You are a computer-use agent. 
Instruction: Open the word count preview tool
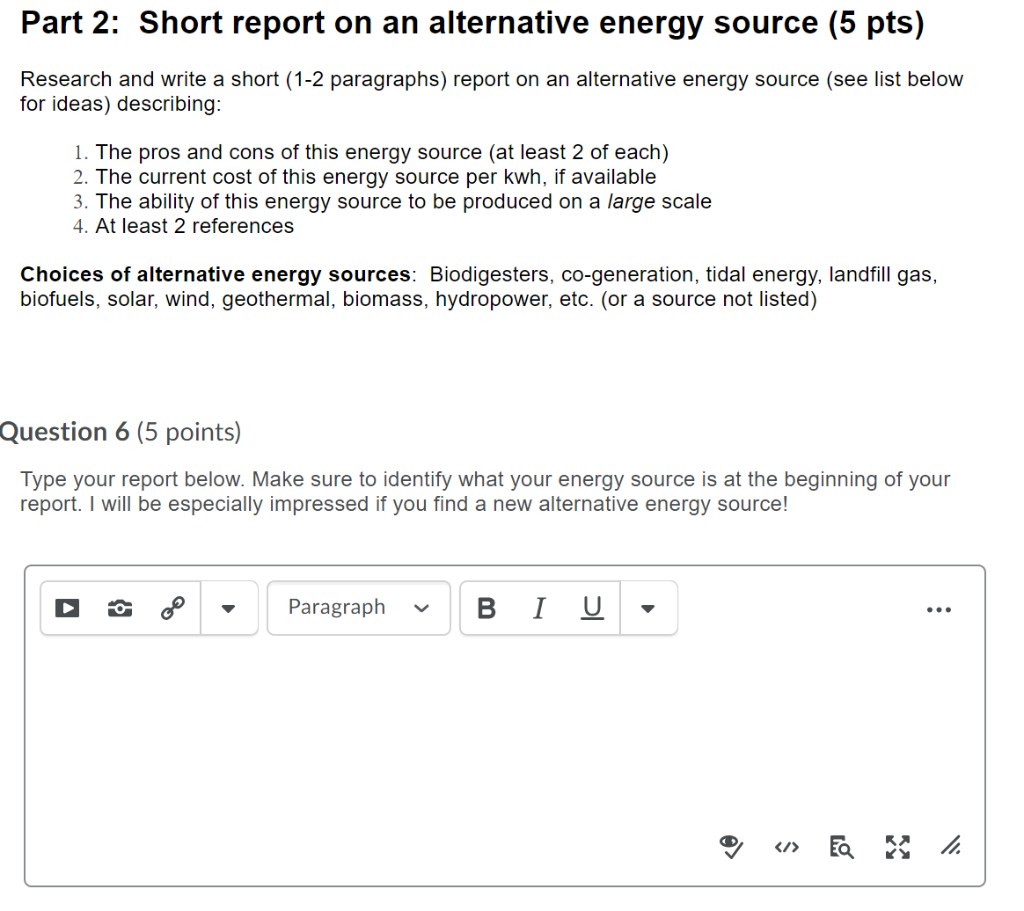tap(841, 847)
